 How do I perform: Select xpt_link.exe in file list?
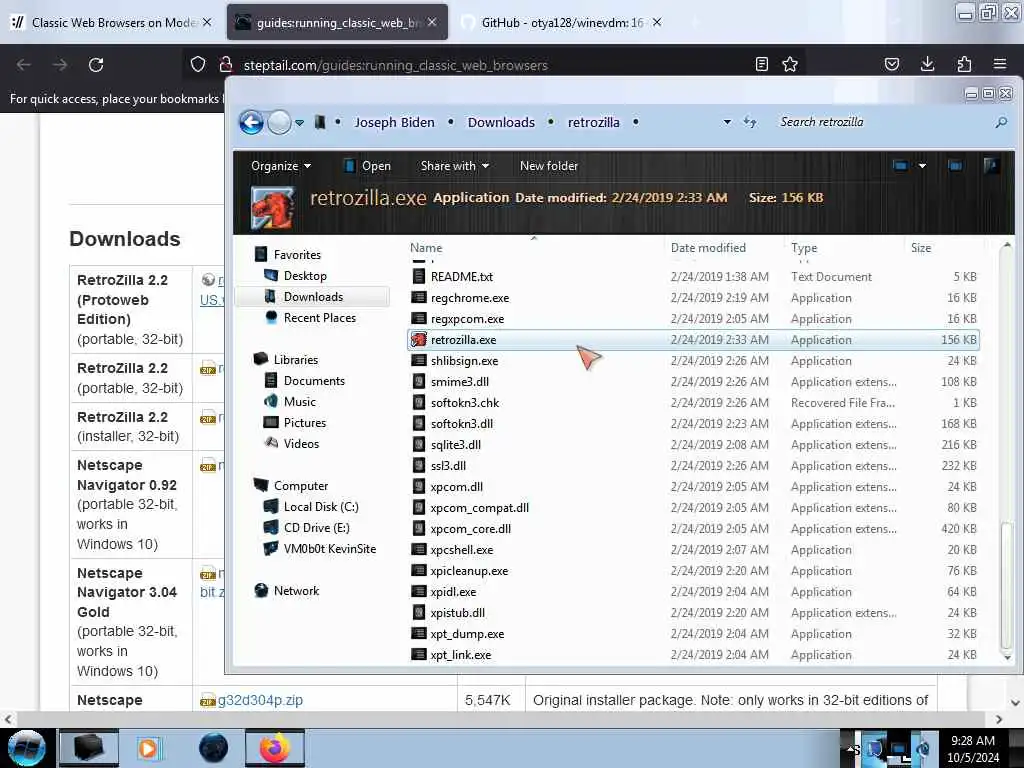pyautogui.click(x=460, y=655)
